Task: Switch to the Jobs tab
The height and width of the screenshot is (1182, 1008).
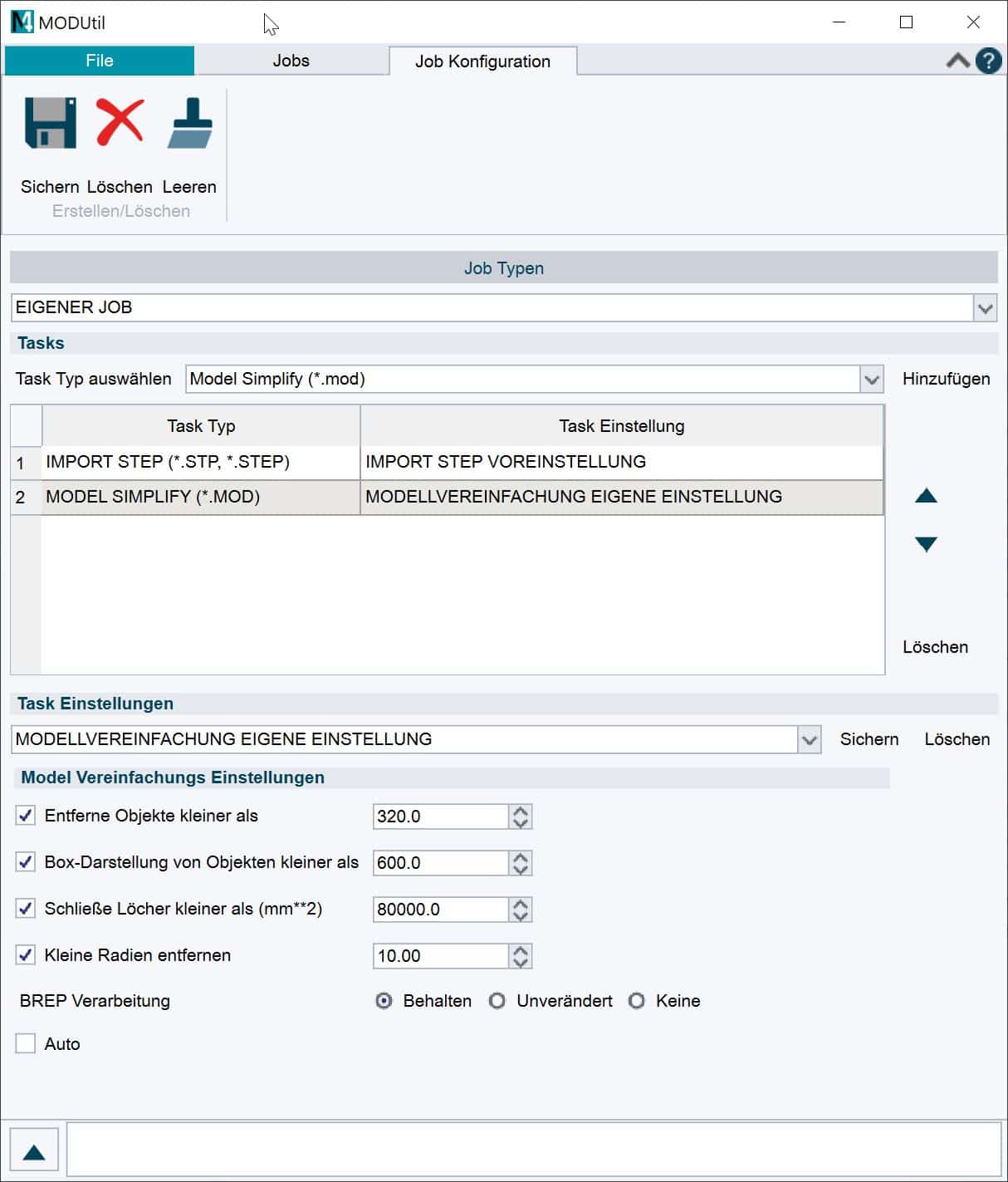Action: [x=292, y=60]
